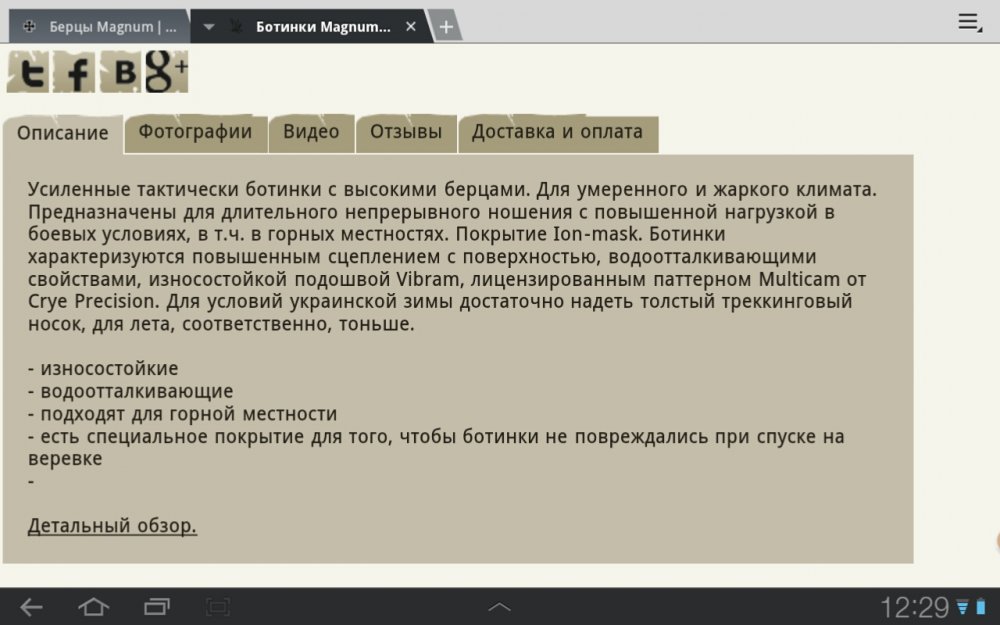Image resolution: width=1000 pixels, height=625 pixels.
Task: Click the подходят для горной местности line
Action: click(x=182, y=414)
